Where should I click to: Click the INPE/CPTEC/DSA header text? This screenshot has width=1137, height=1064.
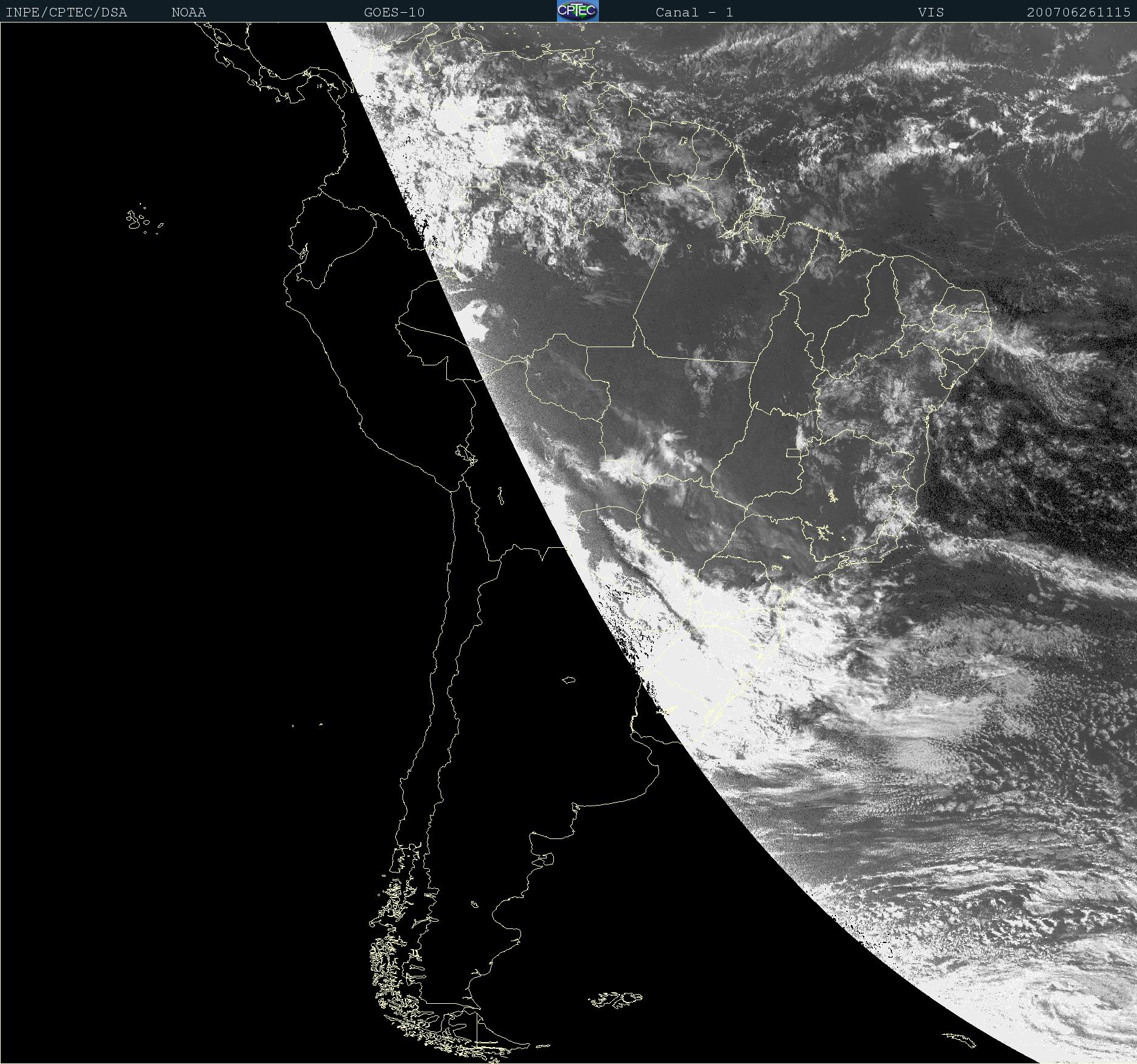[66, 12]
